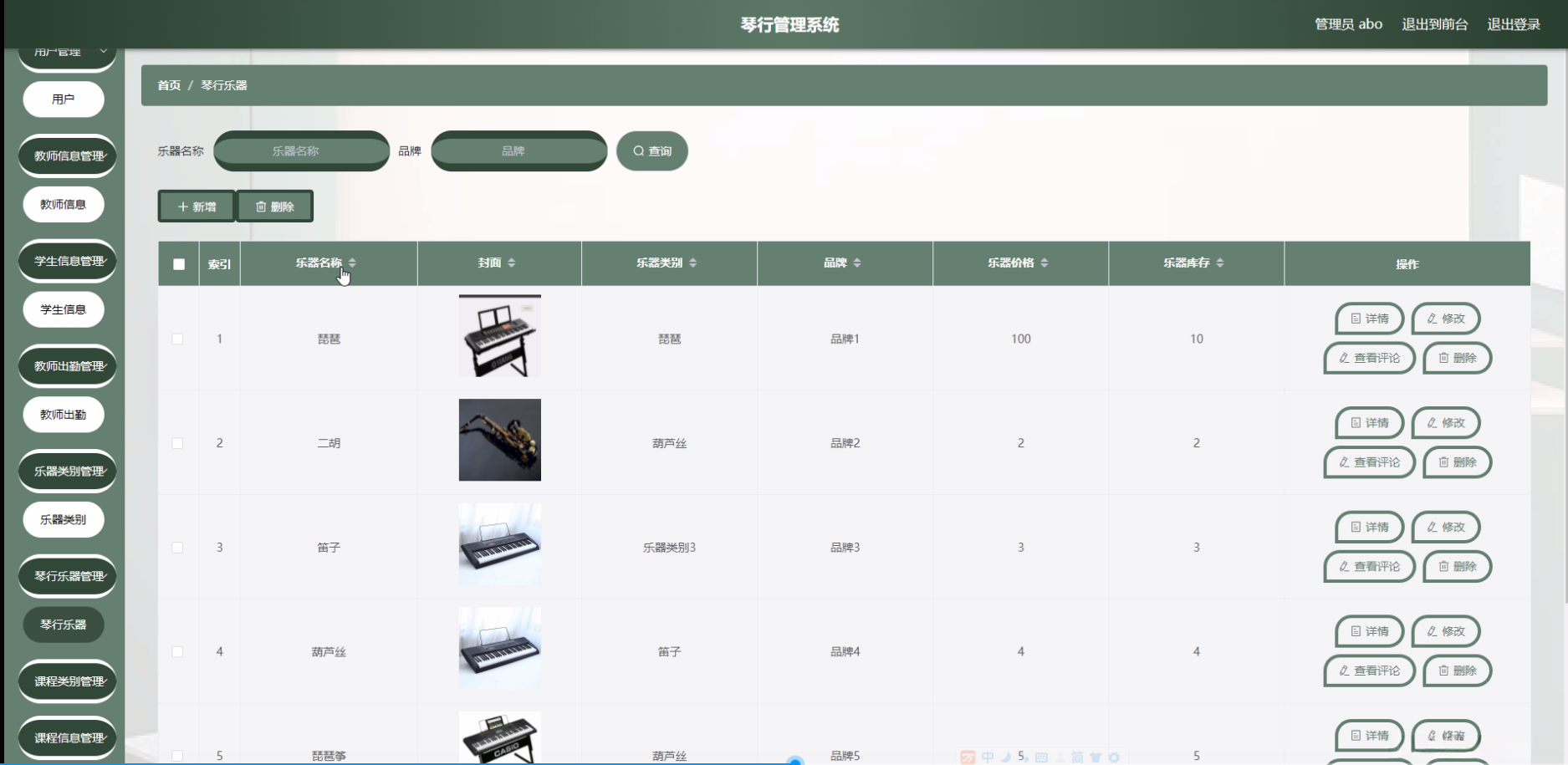
Task: Click the 乐器类别3 cell
Action: coord(669,548)
